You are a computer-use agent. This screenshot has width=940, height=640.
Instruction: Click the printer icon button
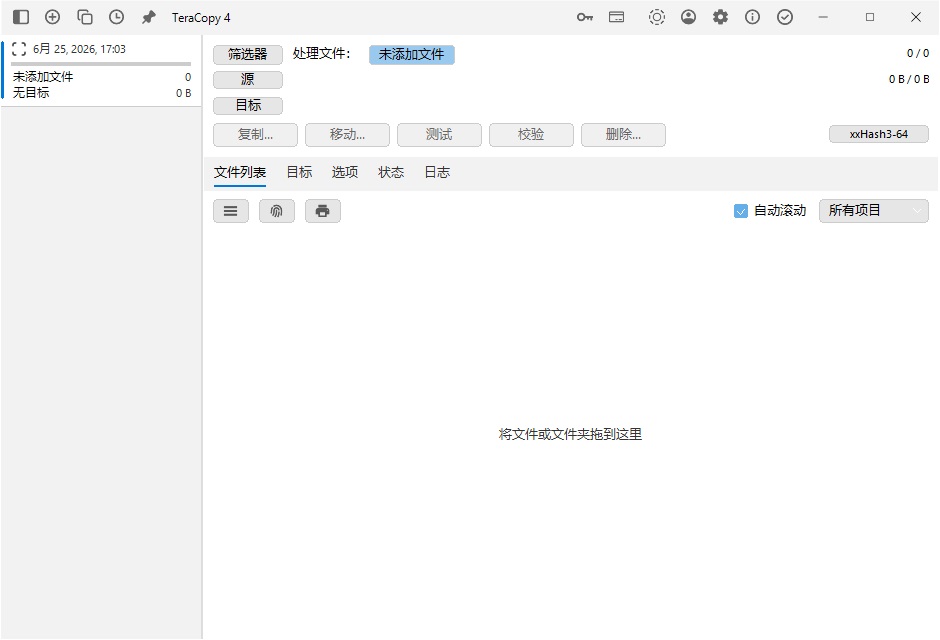click(x=323, y=211)
